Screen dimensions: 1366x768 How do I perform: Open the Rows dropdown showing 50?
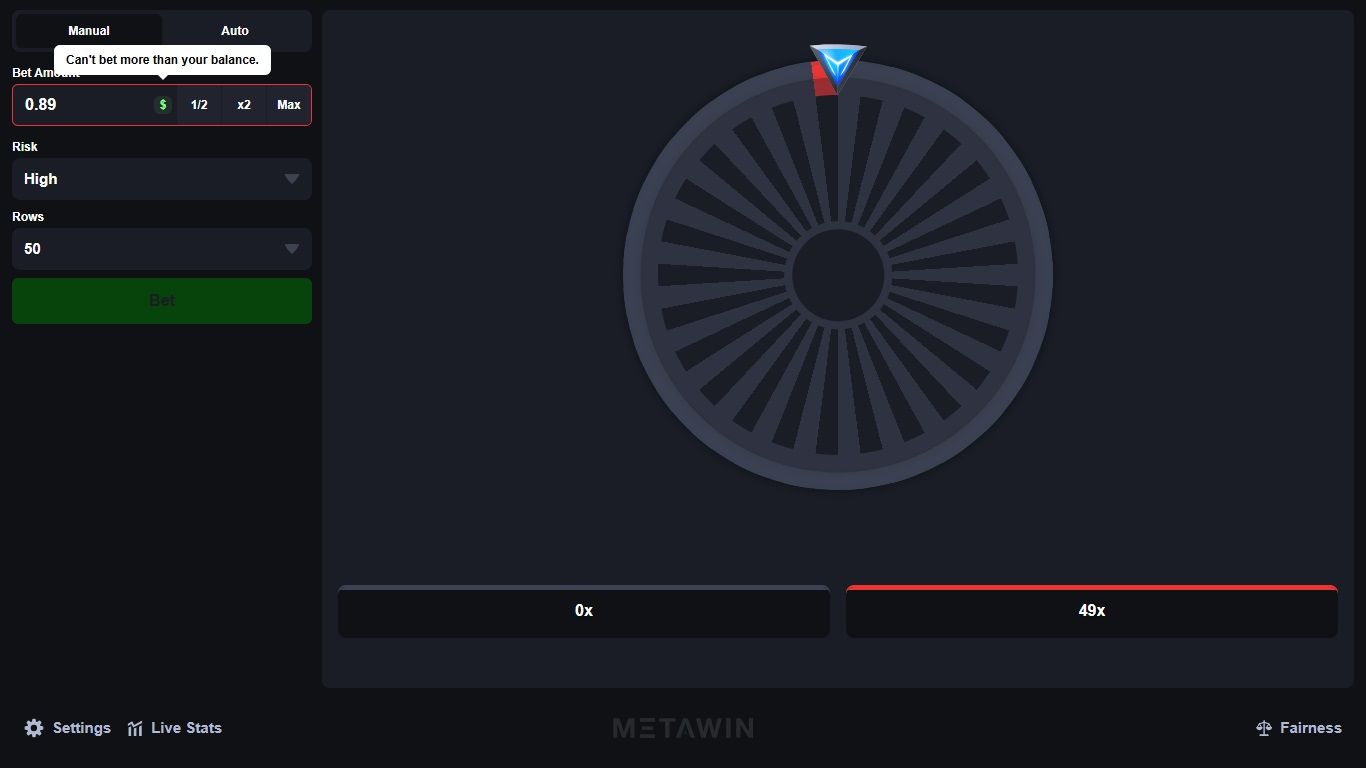click(162, 249)
